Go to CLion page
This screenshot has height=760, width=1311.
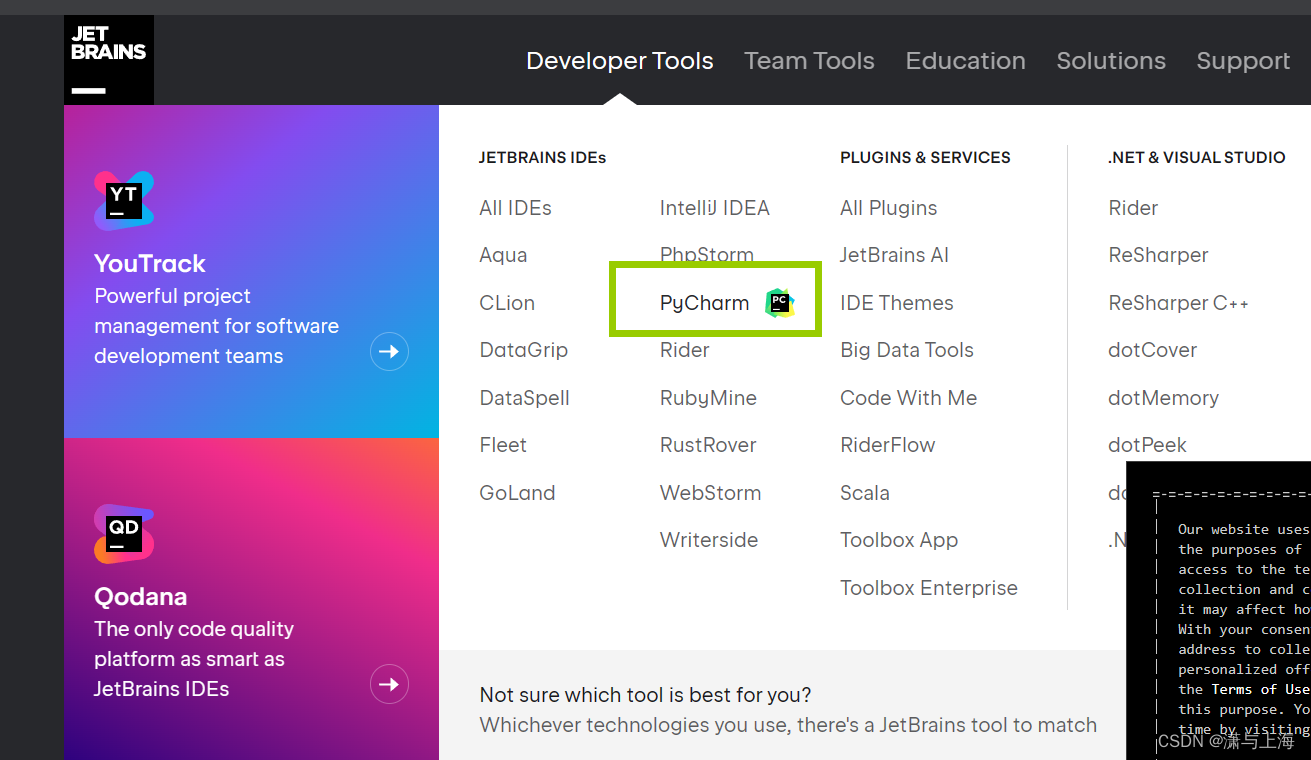point(507,303)
